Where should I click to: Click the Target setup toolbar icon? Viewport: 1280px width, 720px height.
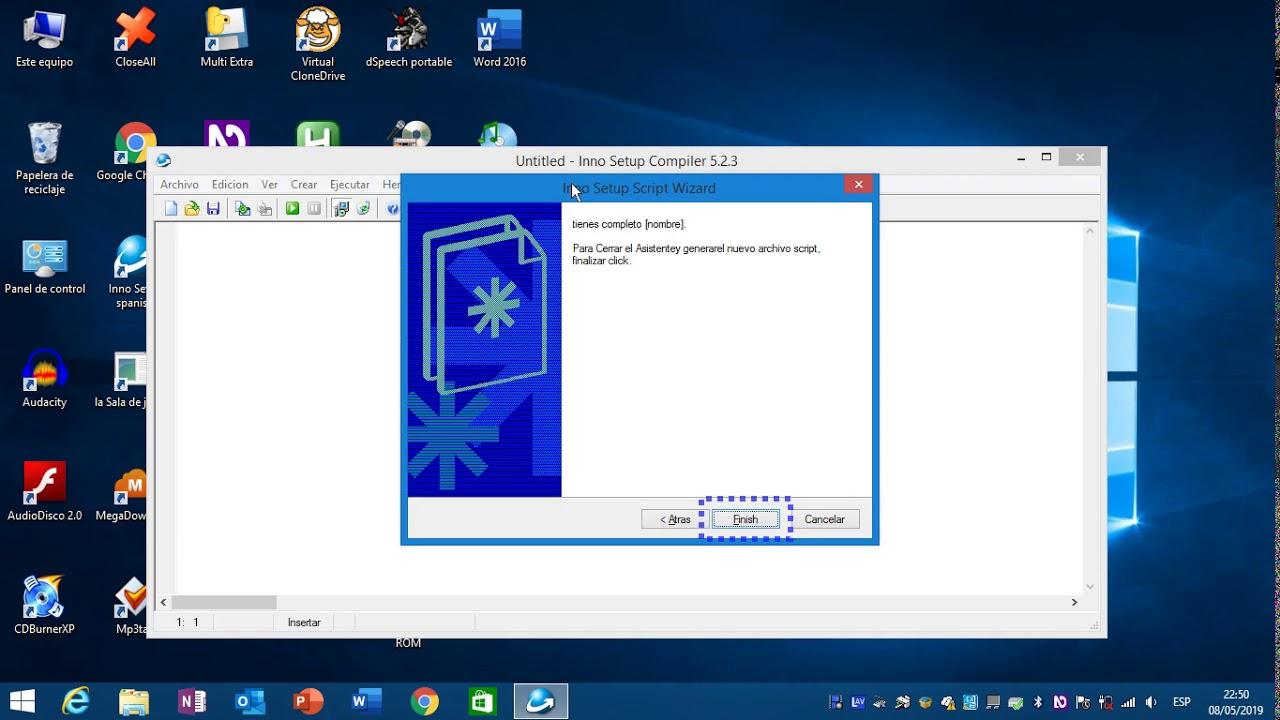[341, 208]
